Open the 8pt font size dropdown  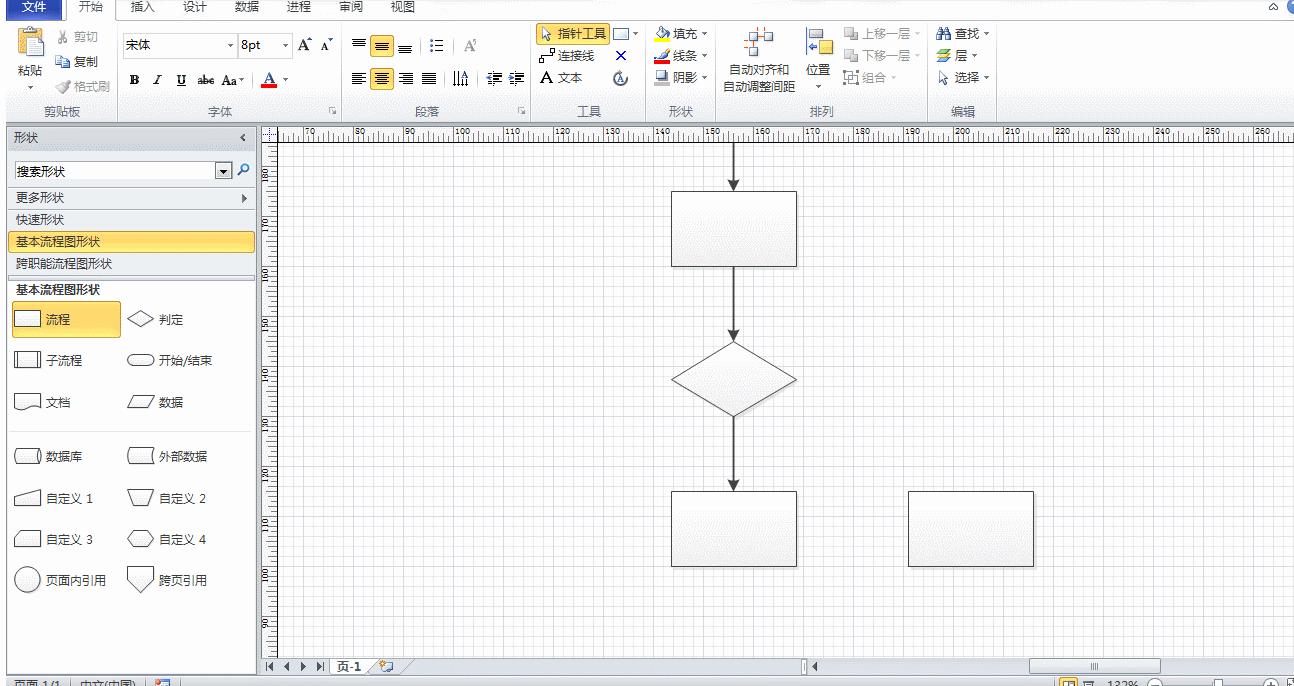285,45
